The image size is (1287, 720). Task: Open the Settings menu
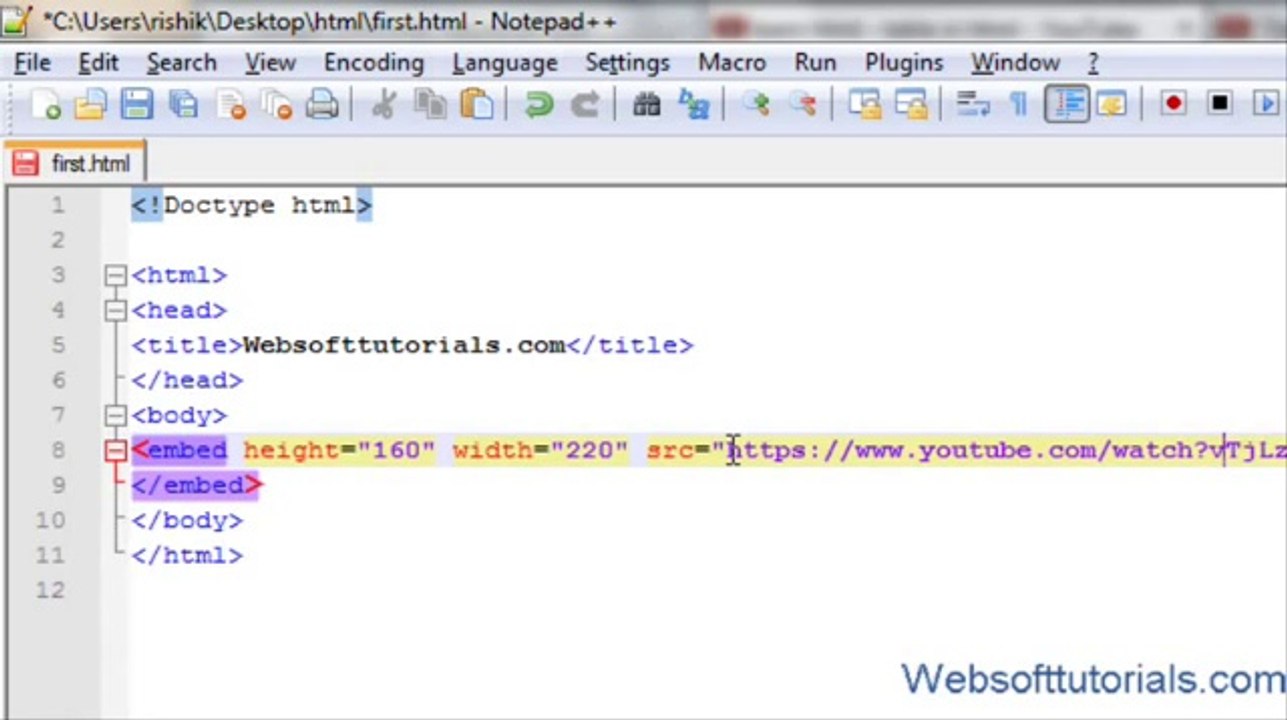coord(627,63)
